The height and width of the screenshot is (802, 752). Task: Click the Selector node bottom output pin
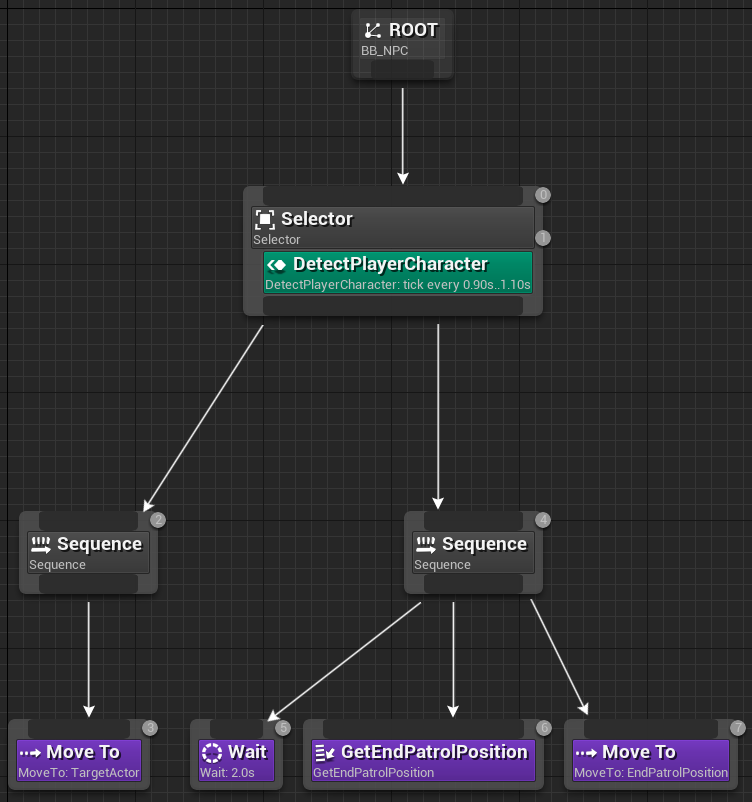click(393, 305)
